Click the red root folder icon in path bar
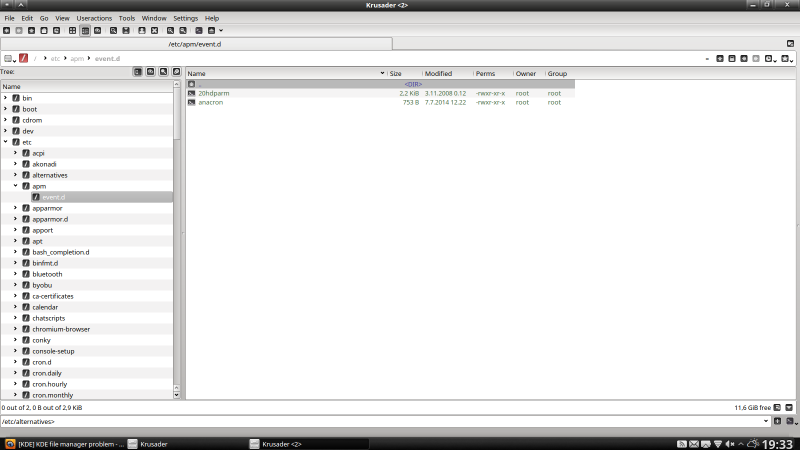Viewport: 800px width, 450px height. coord(24,59)
